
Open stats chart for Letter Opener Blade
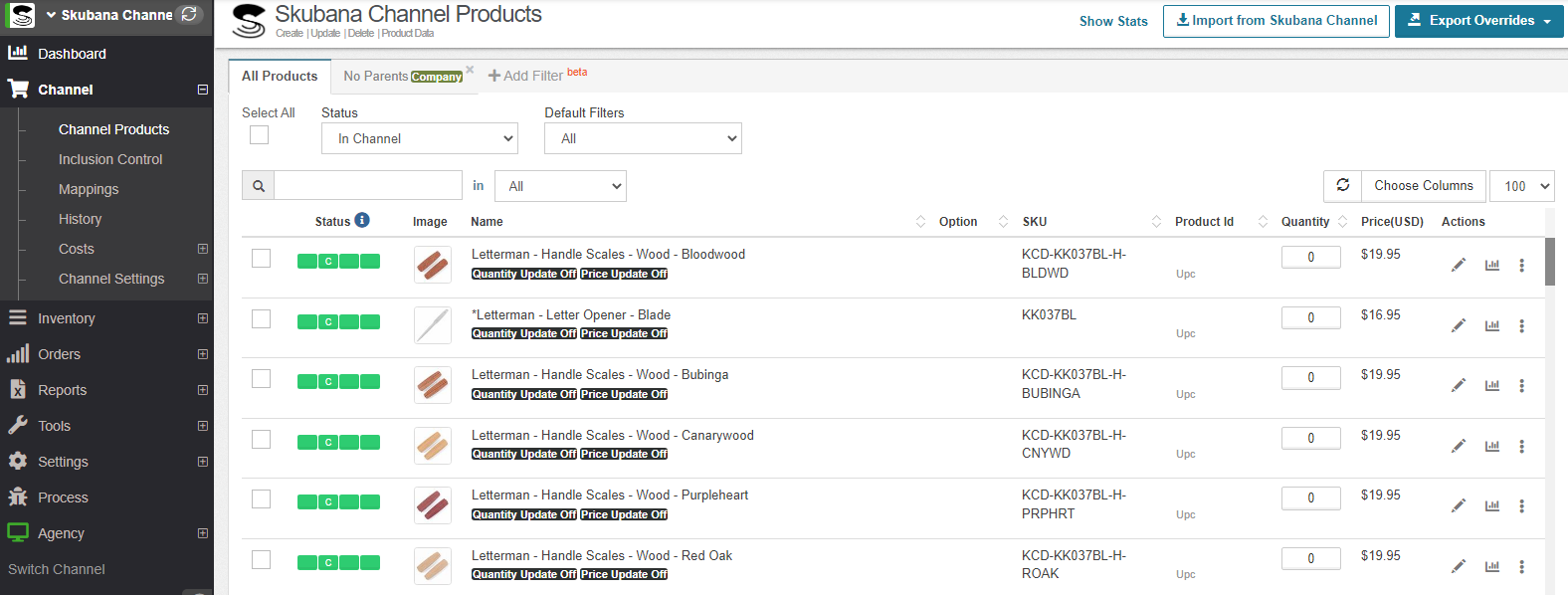click(x=1491, y=325)
